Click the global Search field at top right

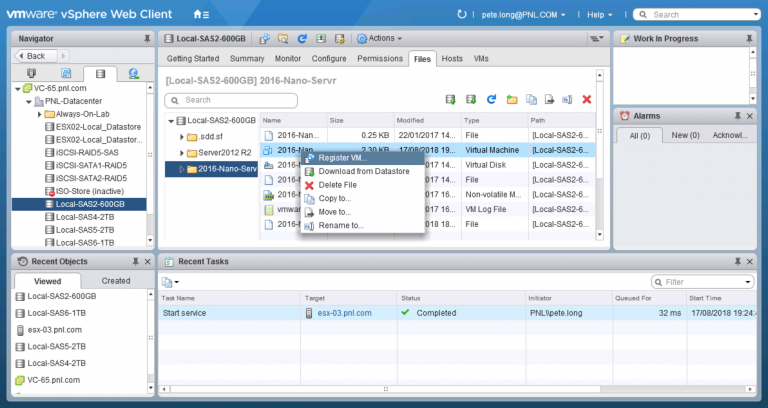pyautogui.click(x=696, y=15)
